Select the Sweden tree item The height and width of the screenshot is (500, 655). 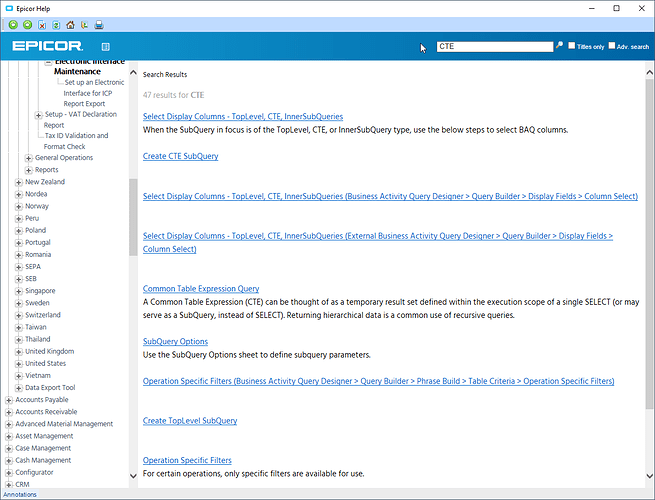click(37, 303)
